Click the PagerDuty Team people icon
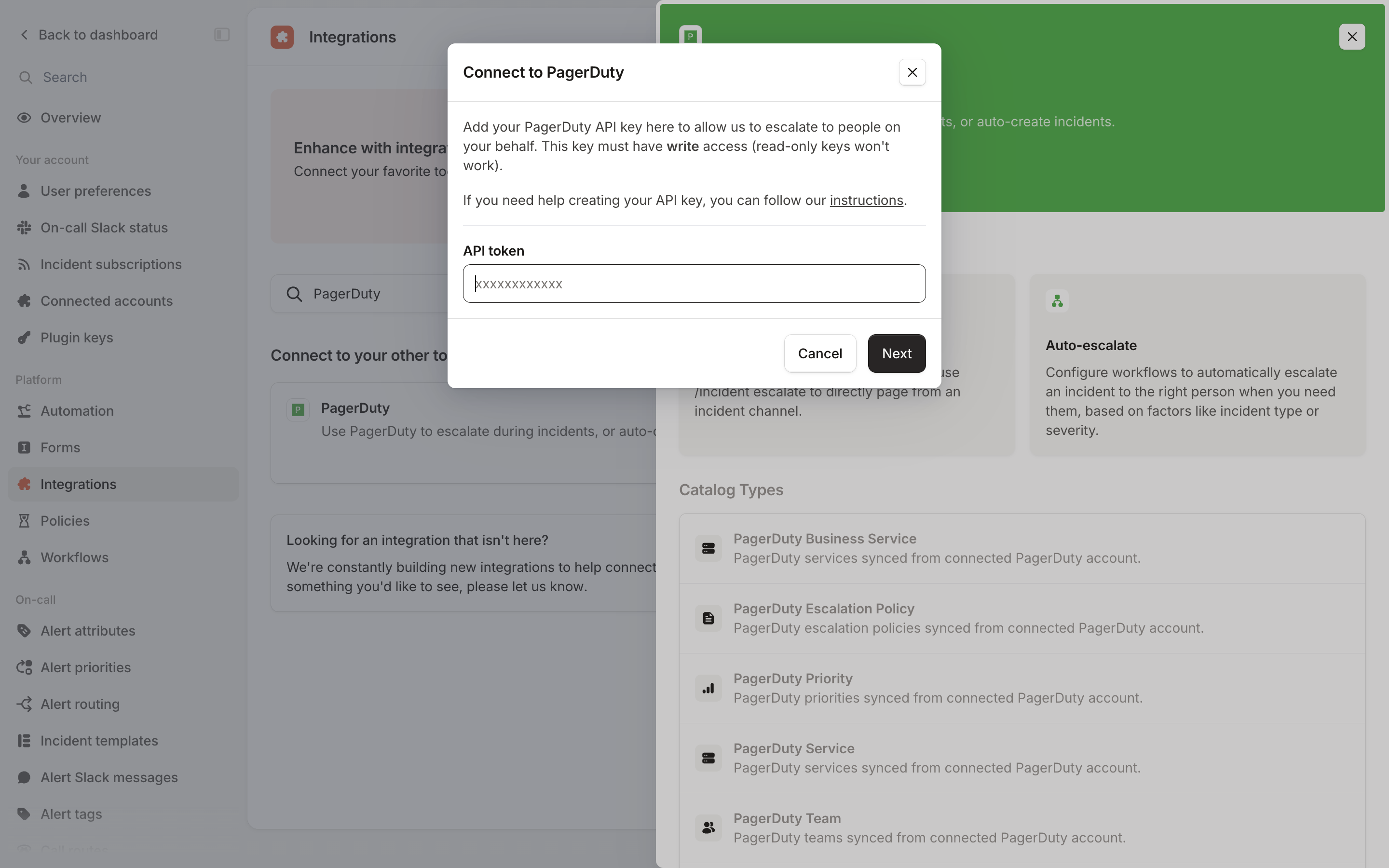Image resolution: width=1389 pixels, height=868 pixels. click(x=708, y=828)
